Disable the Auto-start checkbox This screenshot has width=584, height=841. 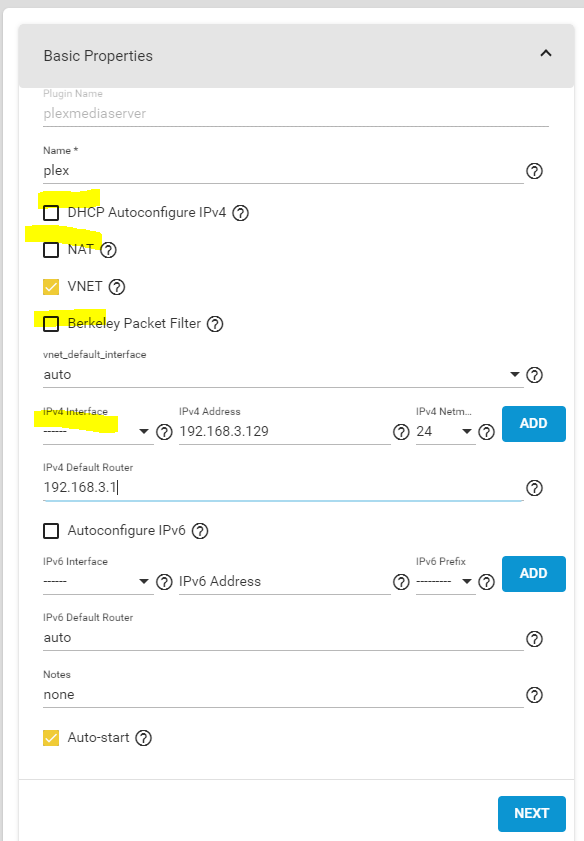51,738
